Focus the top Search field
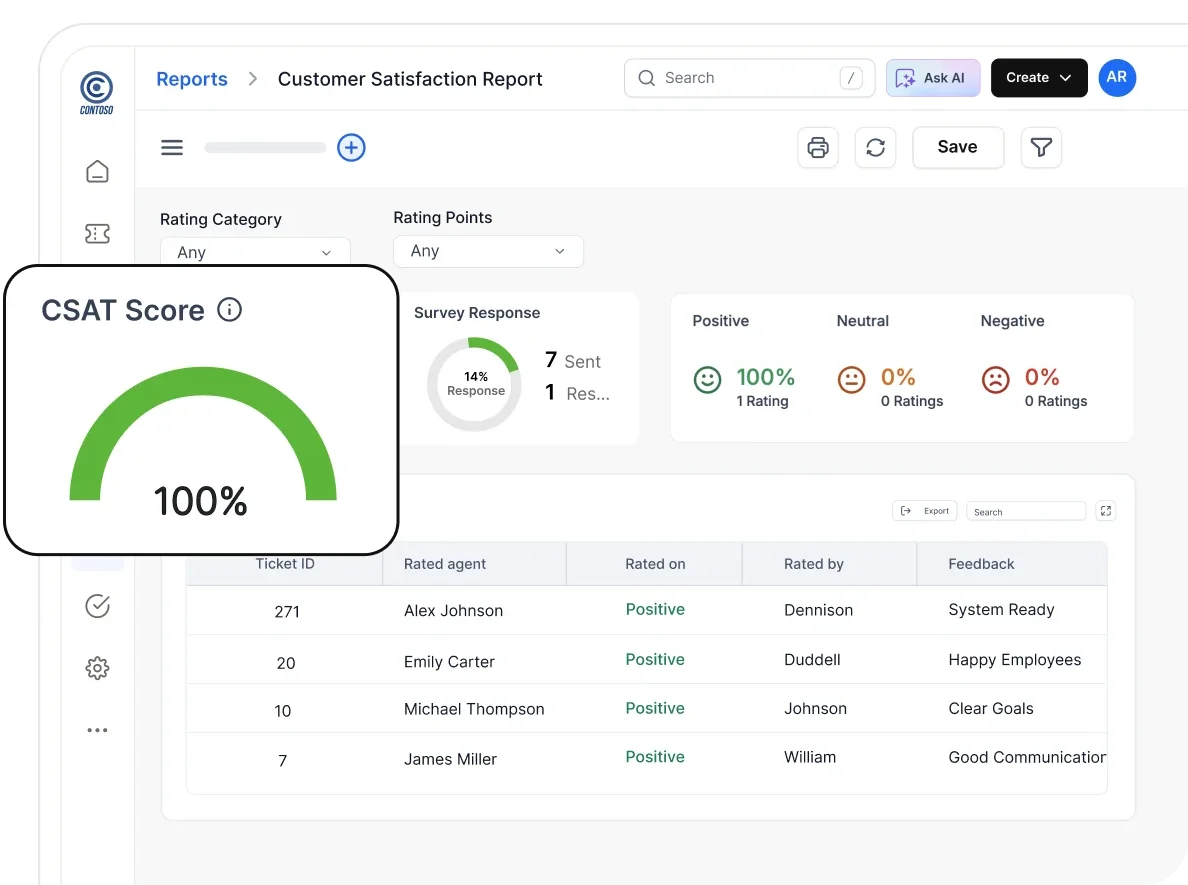The width and height of the screenshot is (1188, 885). [749, 77]
